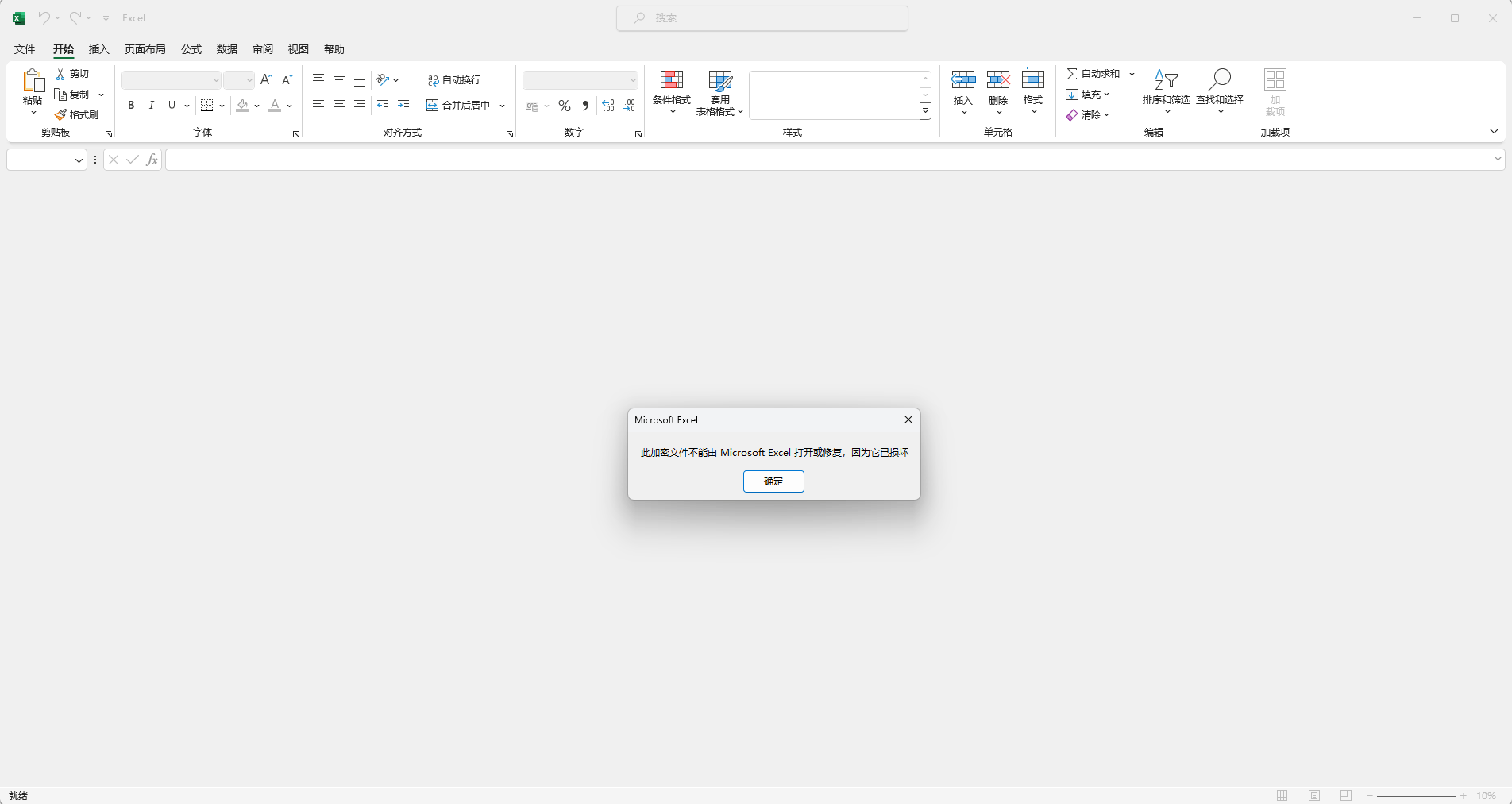This screenshot has width=1512, height=804.
Task: Open Conditional Formatting (条件格式)
Action: point(672,92)
